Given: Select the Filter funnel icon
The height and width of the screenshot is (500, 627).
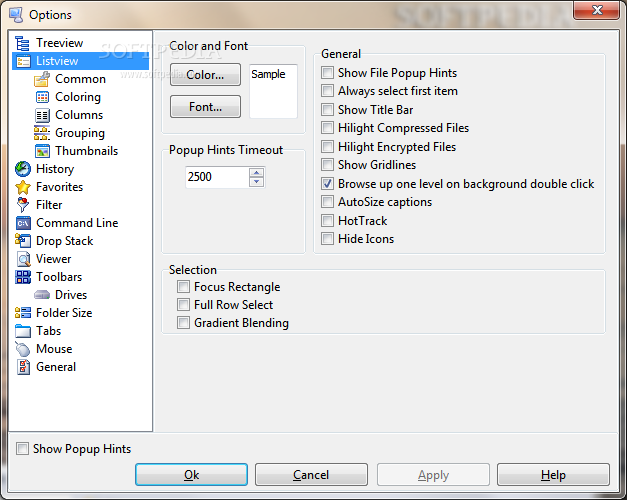Looking at the screenshot, I should [x=22, y=205].
